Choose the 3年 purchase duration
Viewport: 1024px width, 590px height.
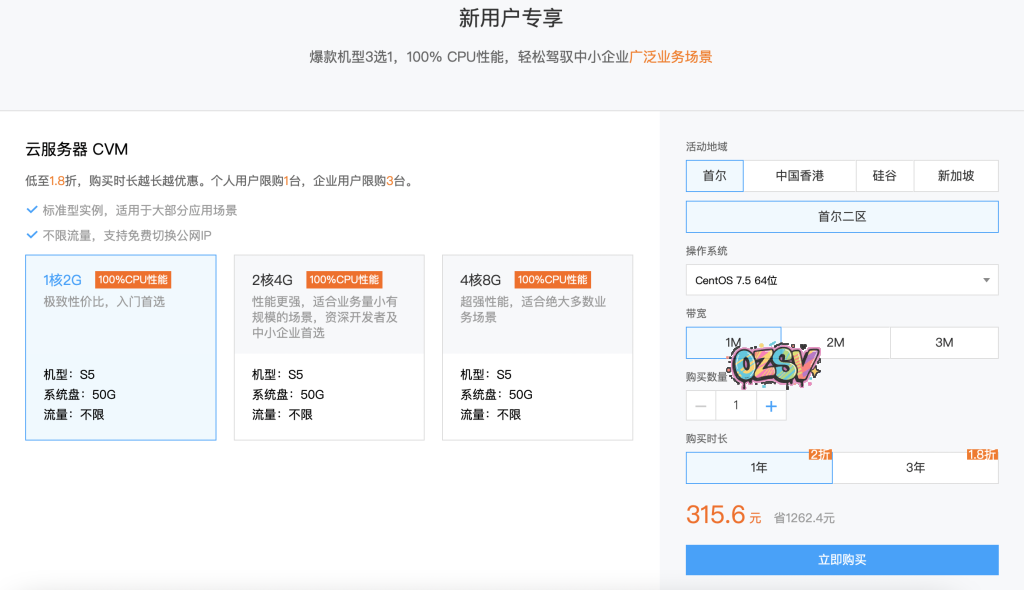(915, 468)
